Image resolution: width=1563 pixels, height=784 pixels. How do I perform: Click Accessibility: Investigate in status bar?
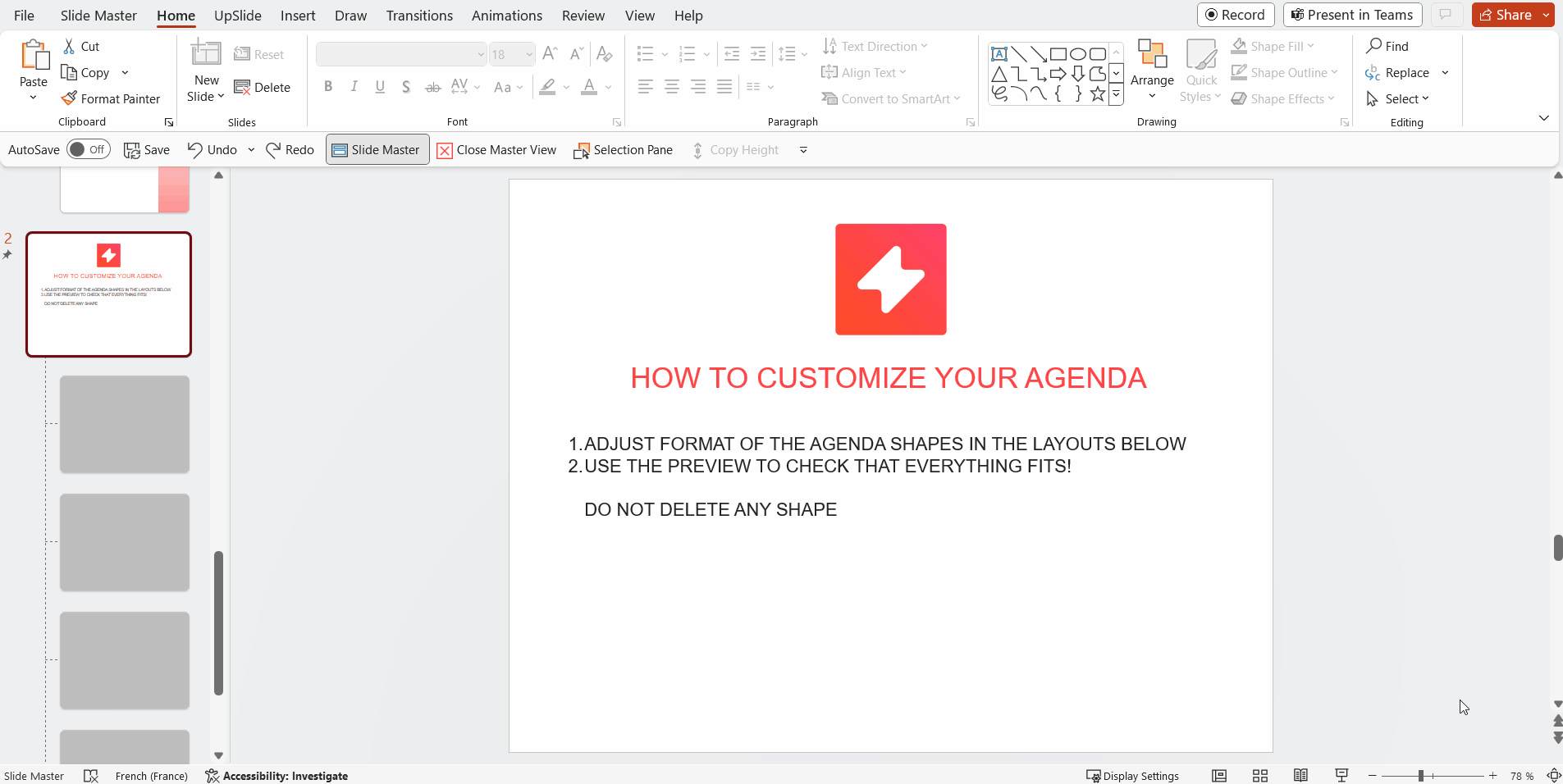tap(276, 776)
